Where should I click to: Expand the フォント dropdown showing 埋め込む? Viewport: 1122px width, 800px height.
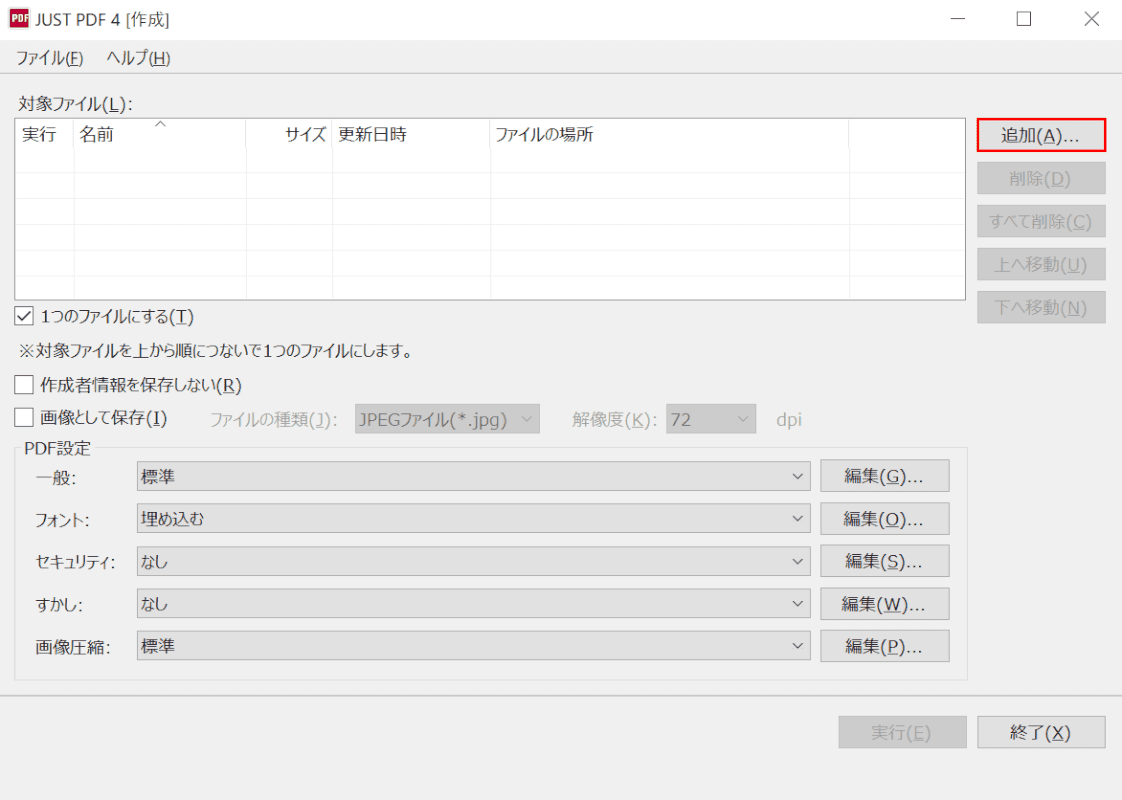[473, 519]
